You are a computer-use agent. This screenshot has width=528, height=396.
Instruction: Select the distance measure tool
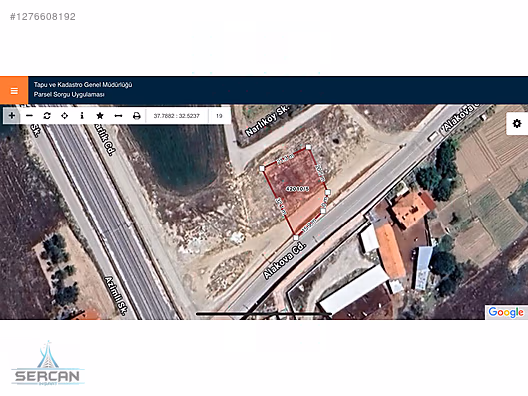118,116
